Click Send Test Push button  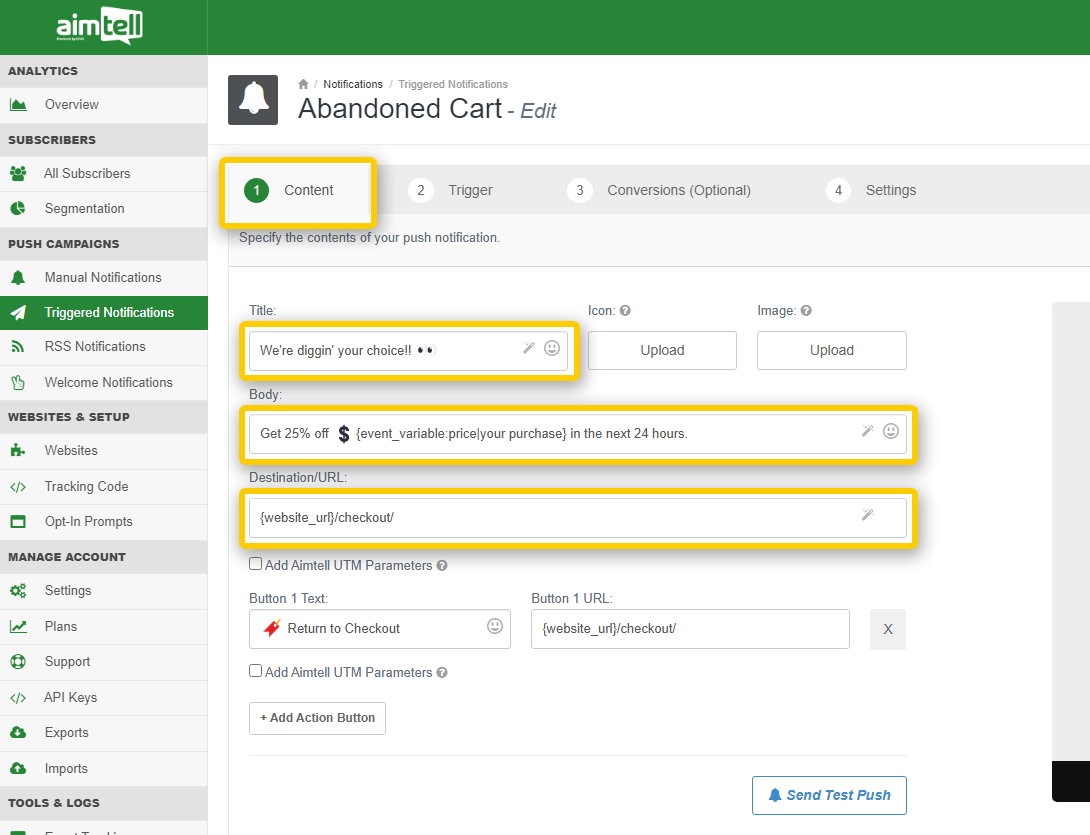point(829,795)
